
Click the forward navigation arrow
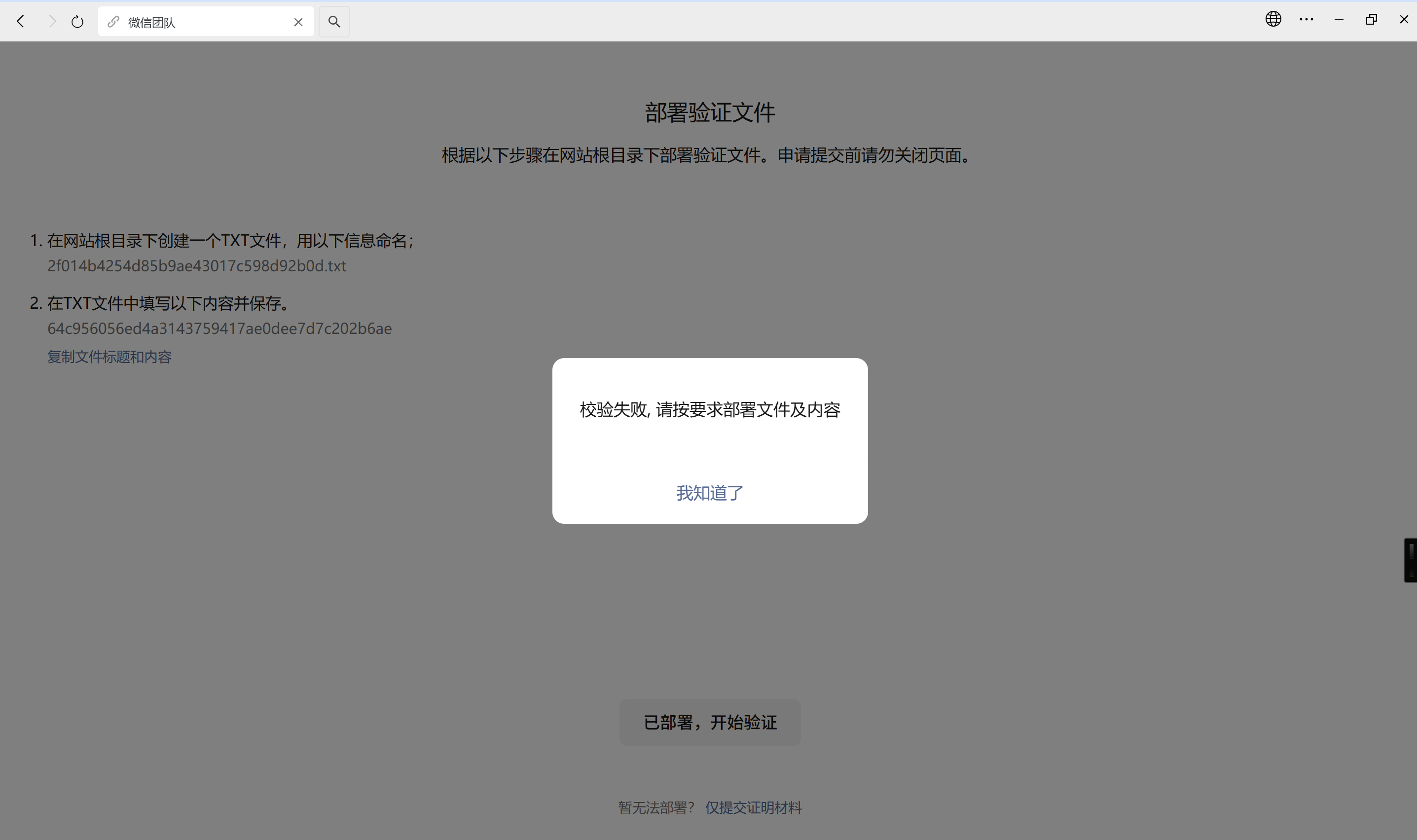52,22
